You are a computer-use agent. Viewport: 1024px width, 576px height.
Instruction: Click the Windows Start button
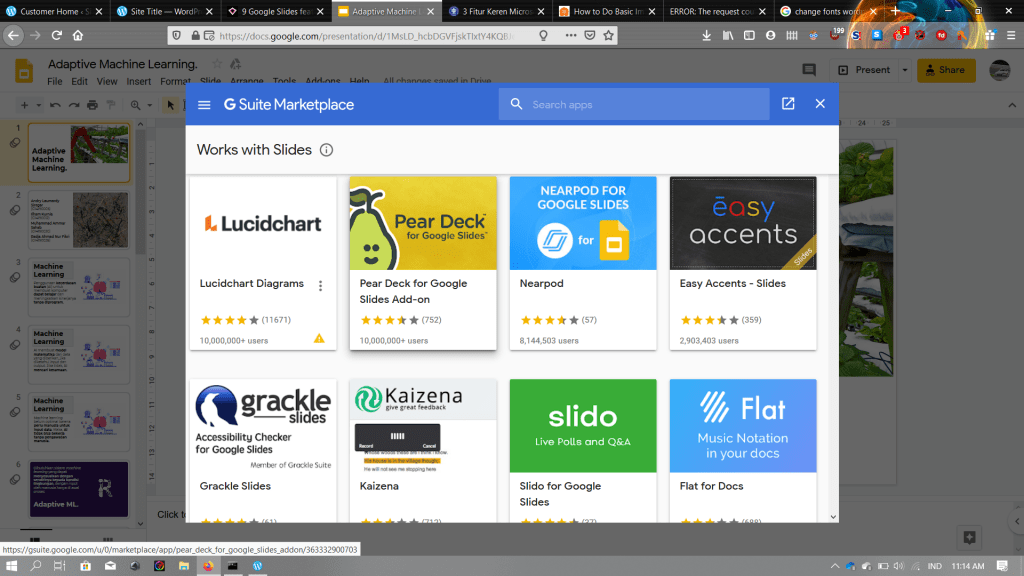tap(12, 565)
